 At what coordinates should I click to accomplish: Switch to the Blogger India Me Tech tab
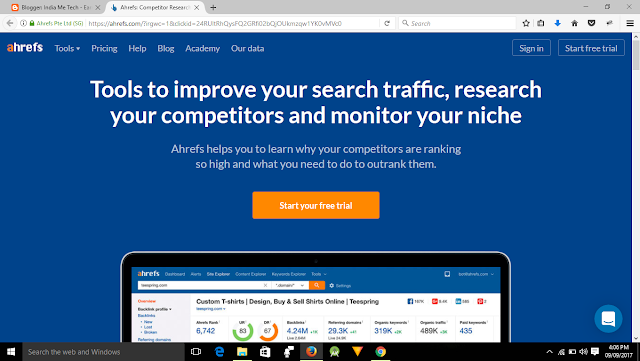coord(56,7)
